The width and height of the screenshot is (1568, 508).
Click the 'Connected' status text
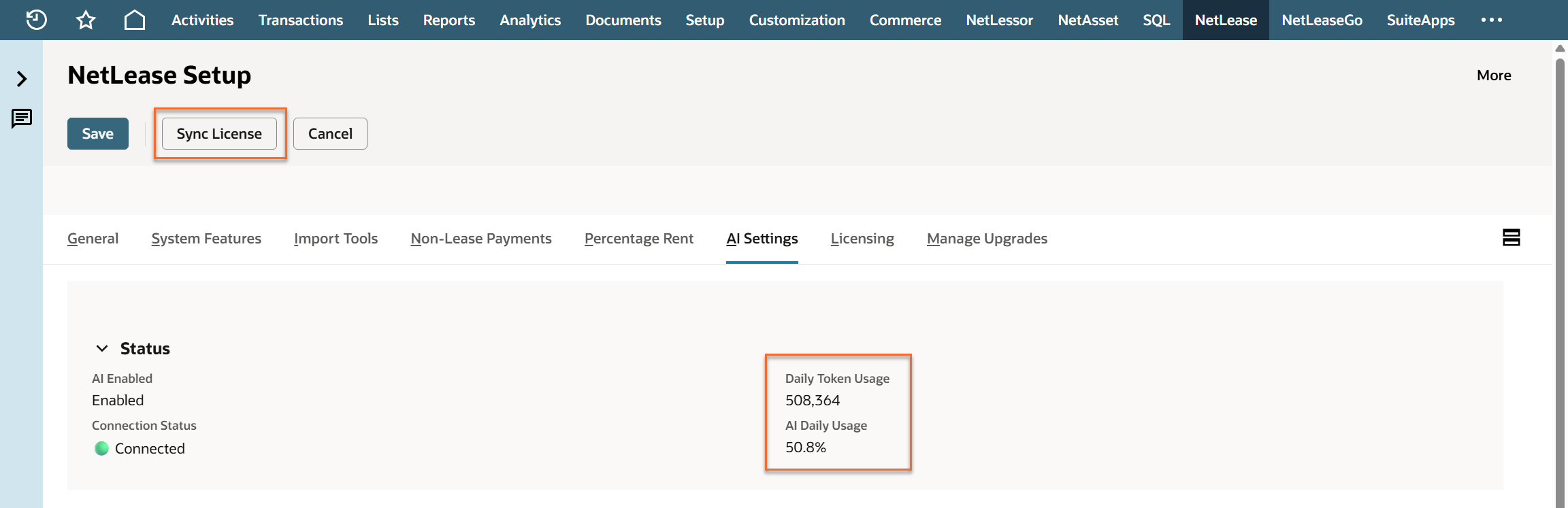(150, 449)
